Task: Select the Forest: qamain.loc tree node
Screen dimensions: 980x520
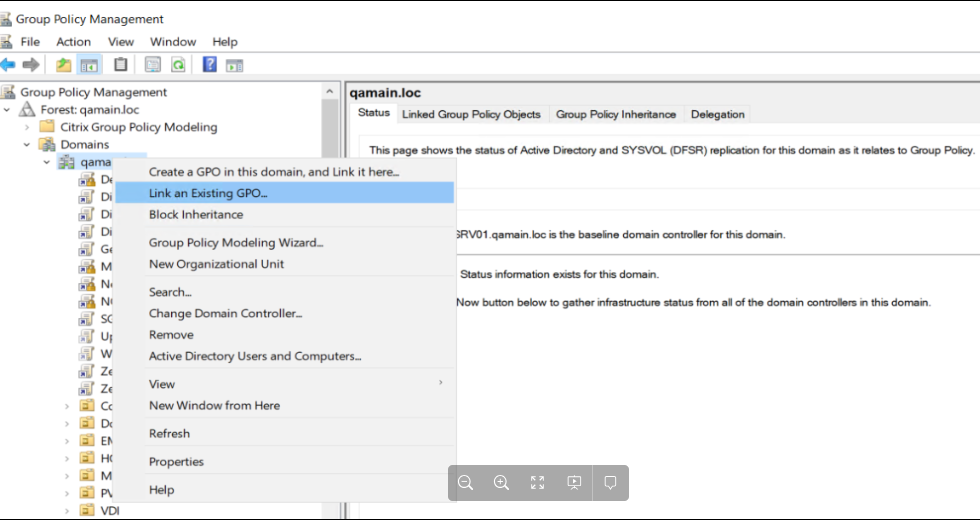Action: point(90,109)
